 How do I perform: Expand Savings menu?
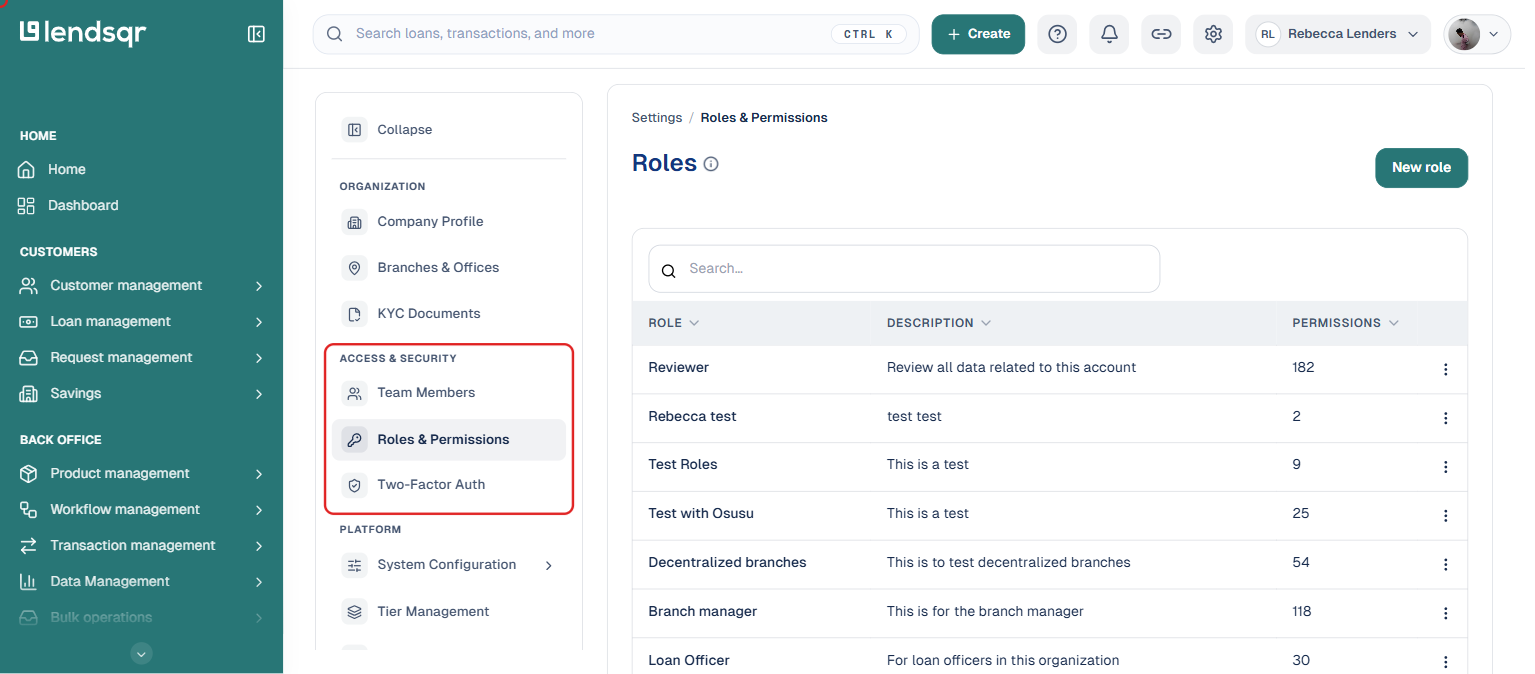[259, 394]
